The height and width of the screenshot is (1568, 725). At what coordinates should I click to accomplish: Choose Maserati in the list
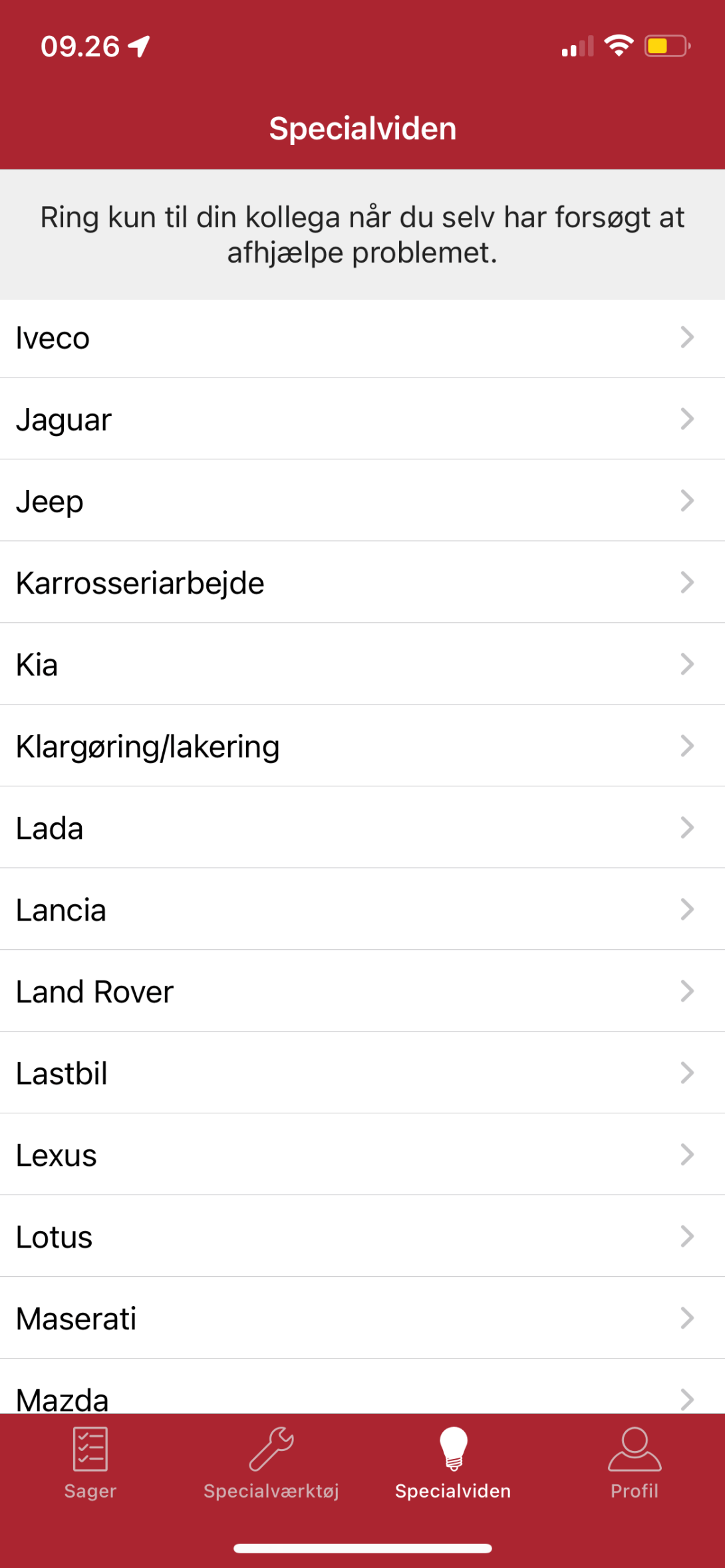[76, 1319]
